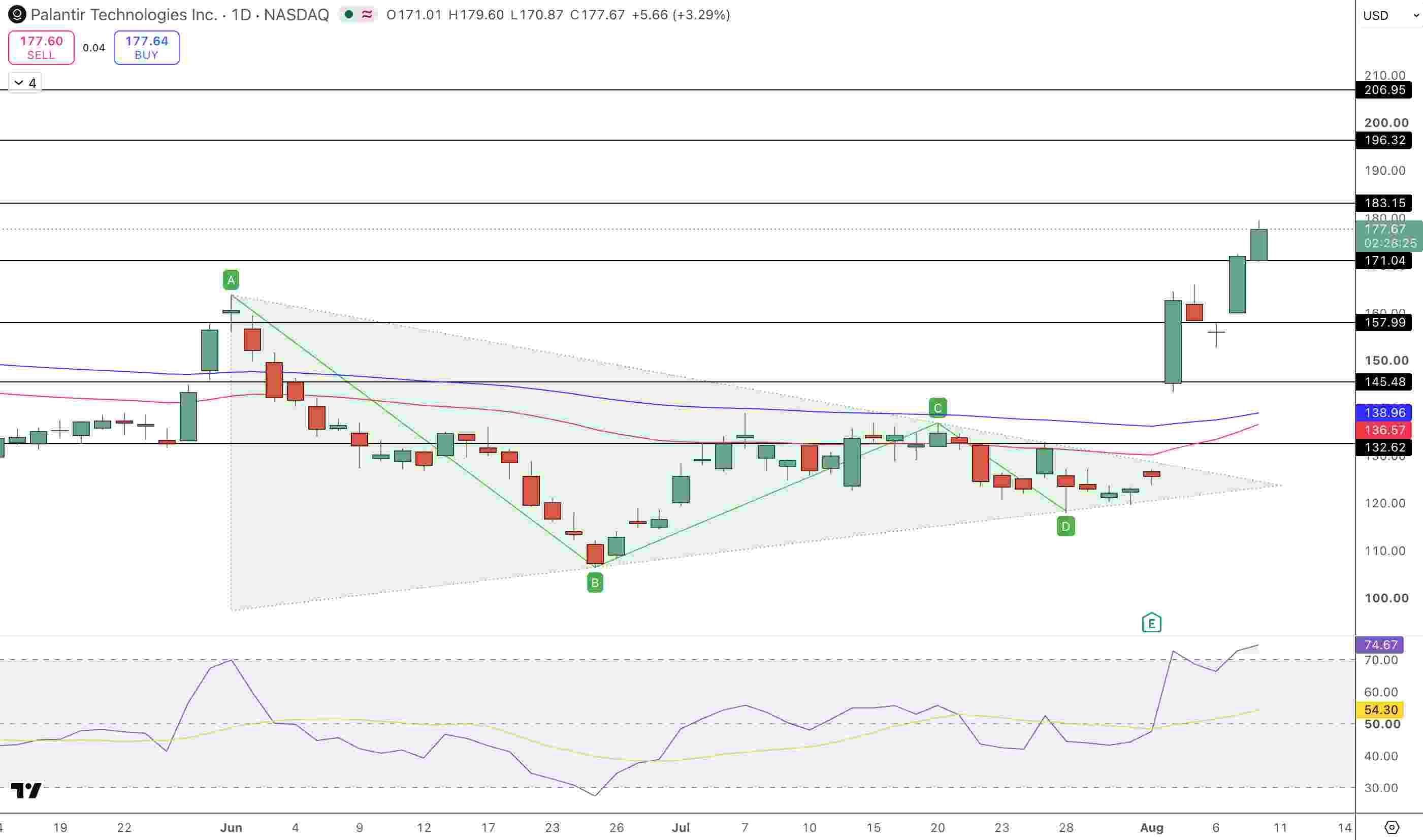
Task: Click the high value H179.60 in header
Action: click(476, 15)
